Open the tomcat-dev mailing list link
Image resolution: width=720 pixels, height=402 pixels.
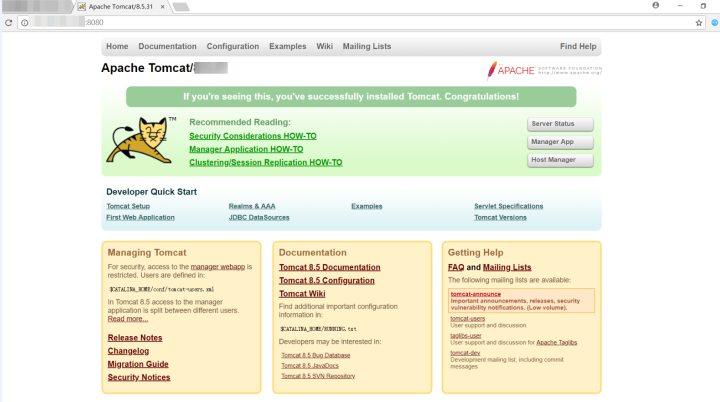465,353
